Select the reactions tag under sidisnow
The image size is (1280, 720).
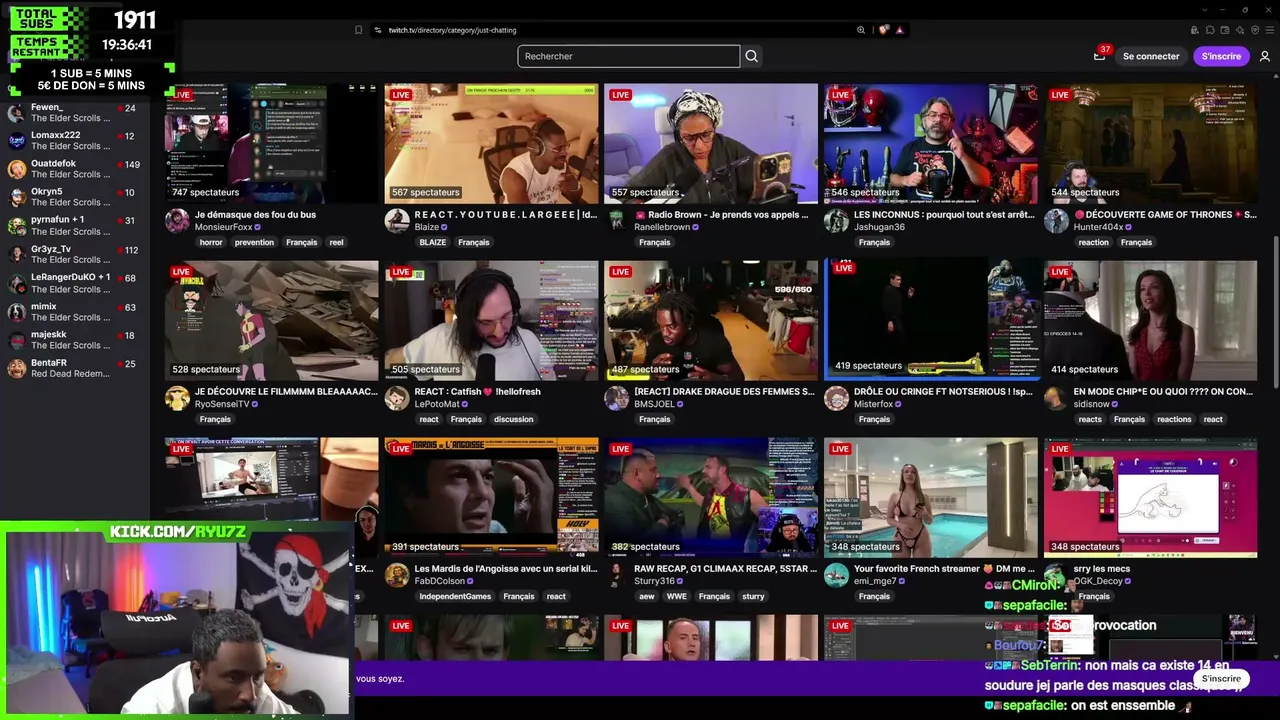1174,419
